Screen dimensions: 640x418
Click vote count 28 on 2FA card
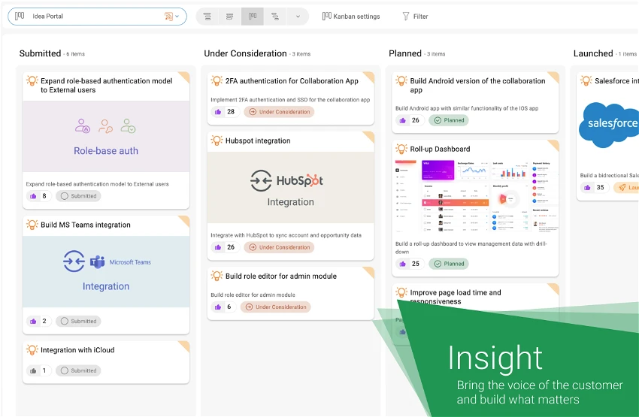(231, 112)
